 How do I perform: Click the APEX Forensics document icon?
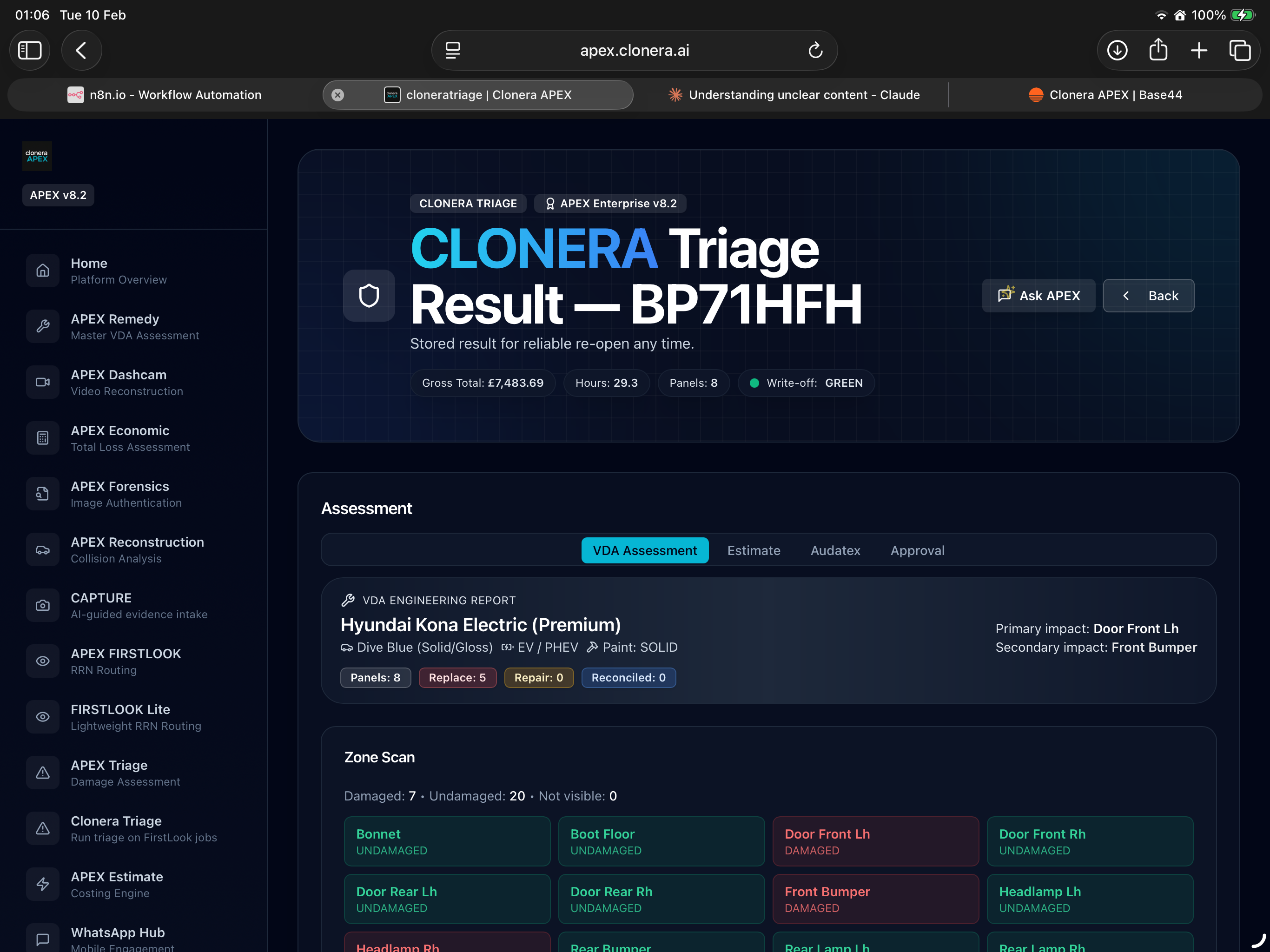tap(42, 493)
